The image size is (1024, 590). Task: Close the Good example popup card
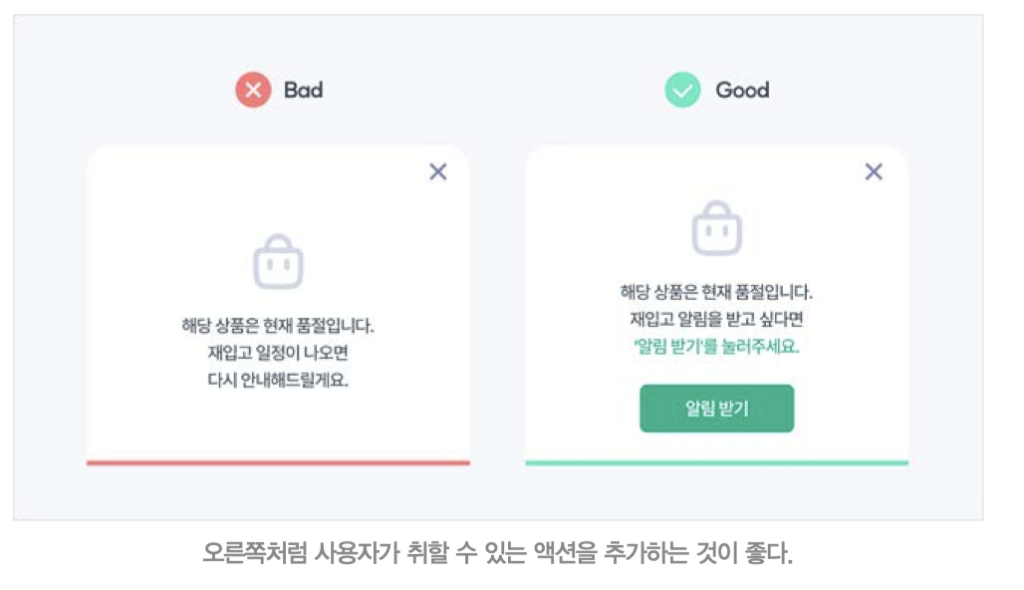[874, 172]
